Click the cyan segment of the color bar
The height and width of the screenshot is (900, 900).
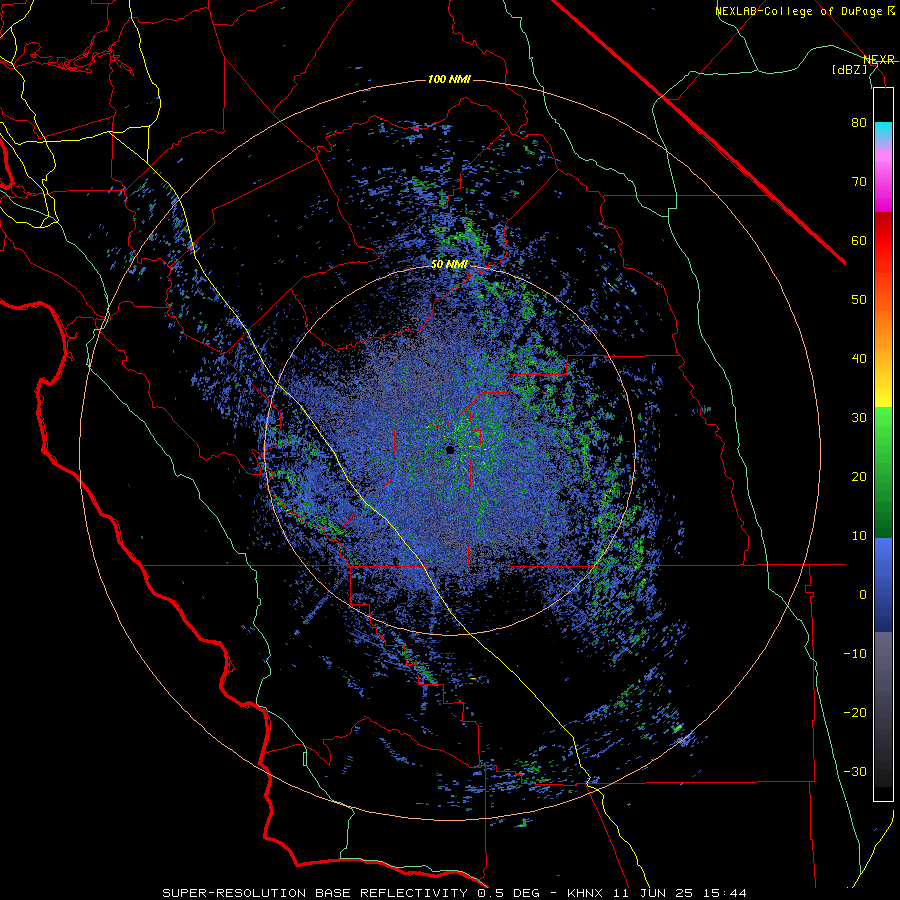pos(883,132)
